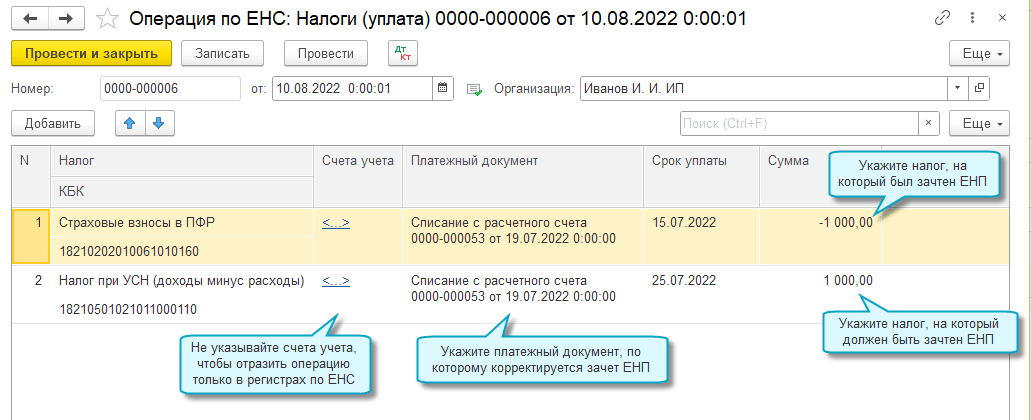This screenshot has width=1031, height=420.
Task: Move selected row up
Action: click(129, 123)
